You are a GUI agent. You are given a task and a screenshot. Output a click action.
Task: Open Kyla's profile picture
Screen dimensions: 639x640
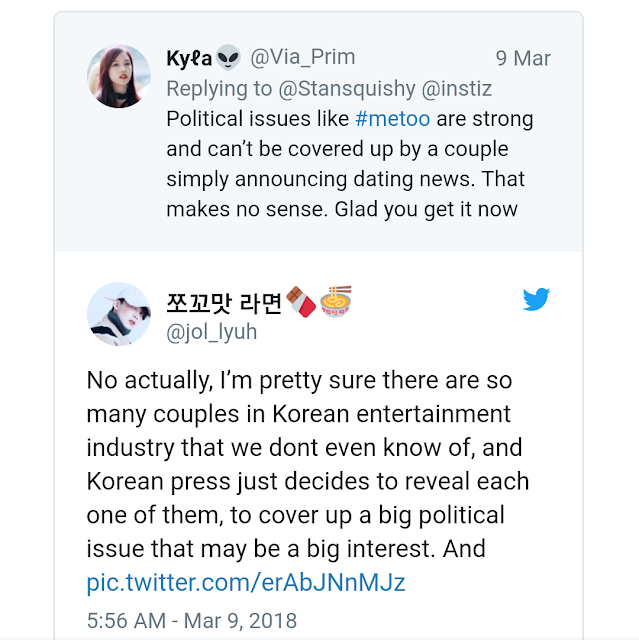(x=119, y=76)
